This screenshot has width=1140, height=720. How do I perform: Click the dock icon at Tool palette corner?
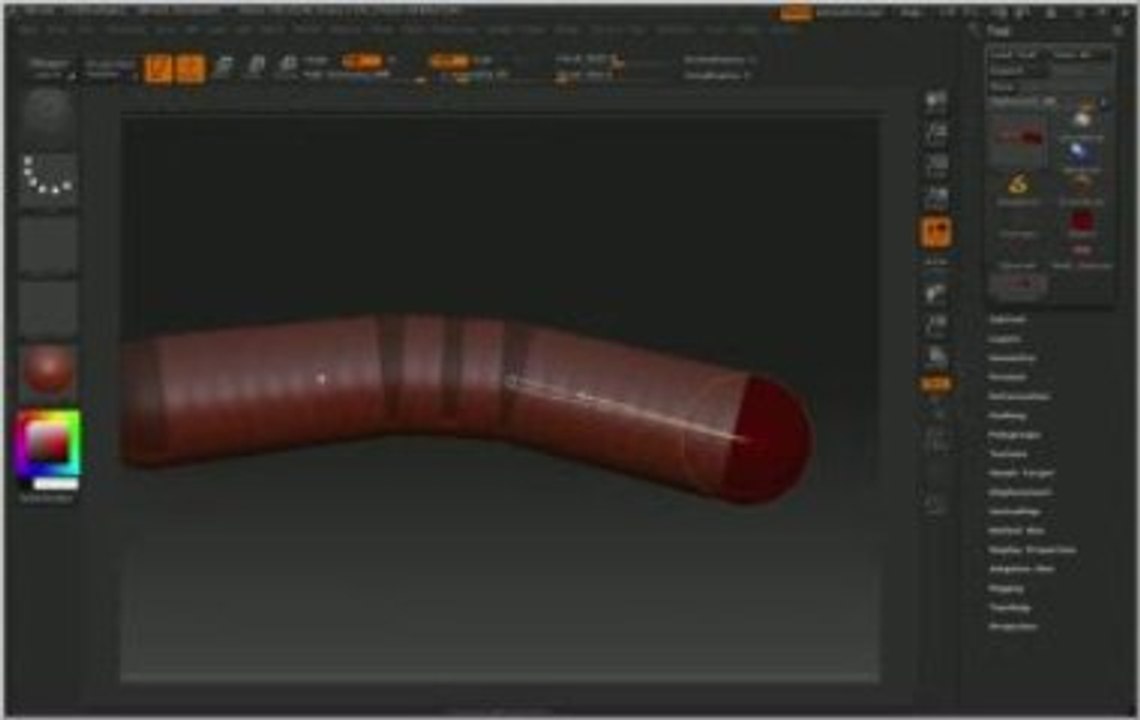click(x=1119, y=31)
